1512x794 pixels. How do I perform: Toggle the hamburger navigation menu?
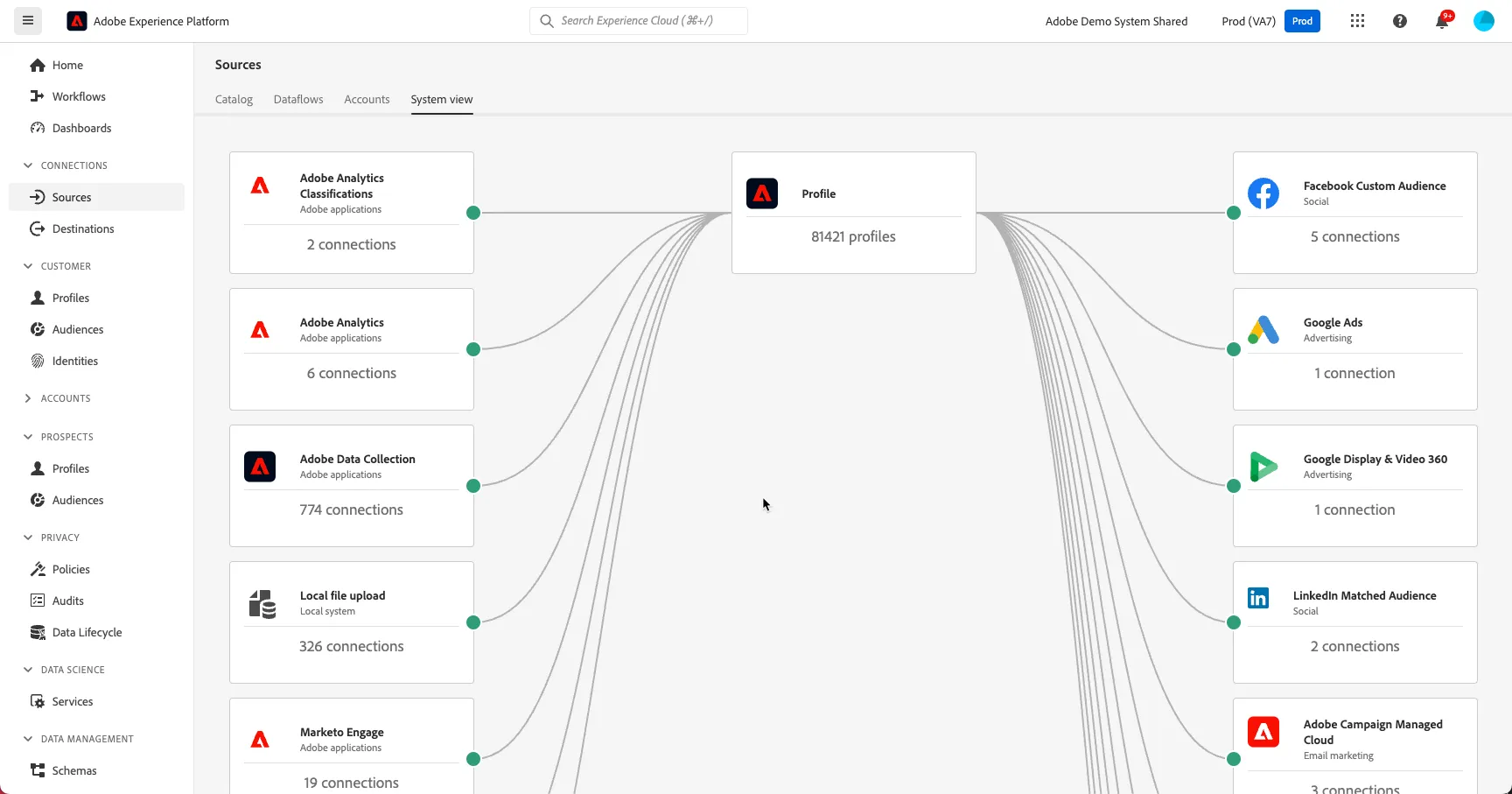(28, 21)
